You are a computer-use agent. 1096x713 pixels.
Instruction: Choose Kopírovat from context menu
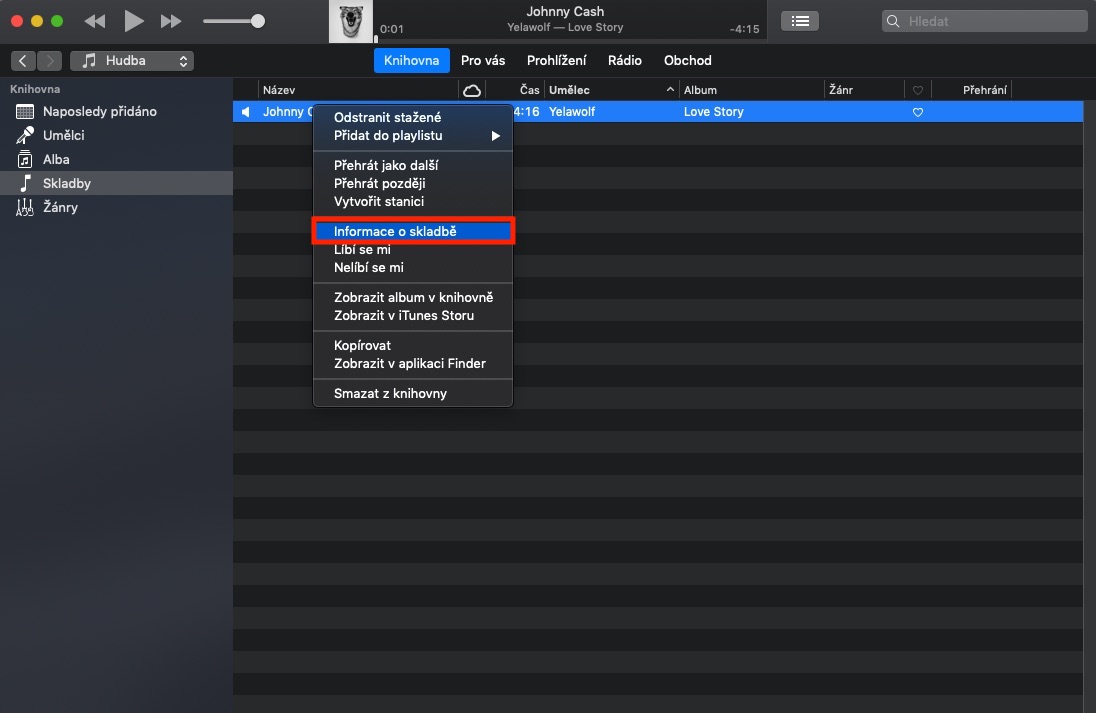[413, 345]
